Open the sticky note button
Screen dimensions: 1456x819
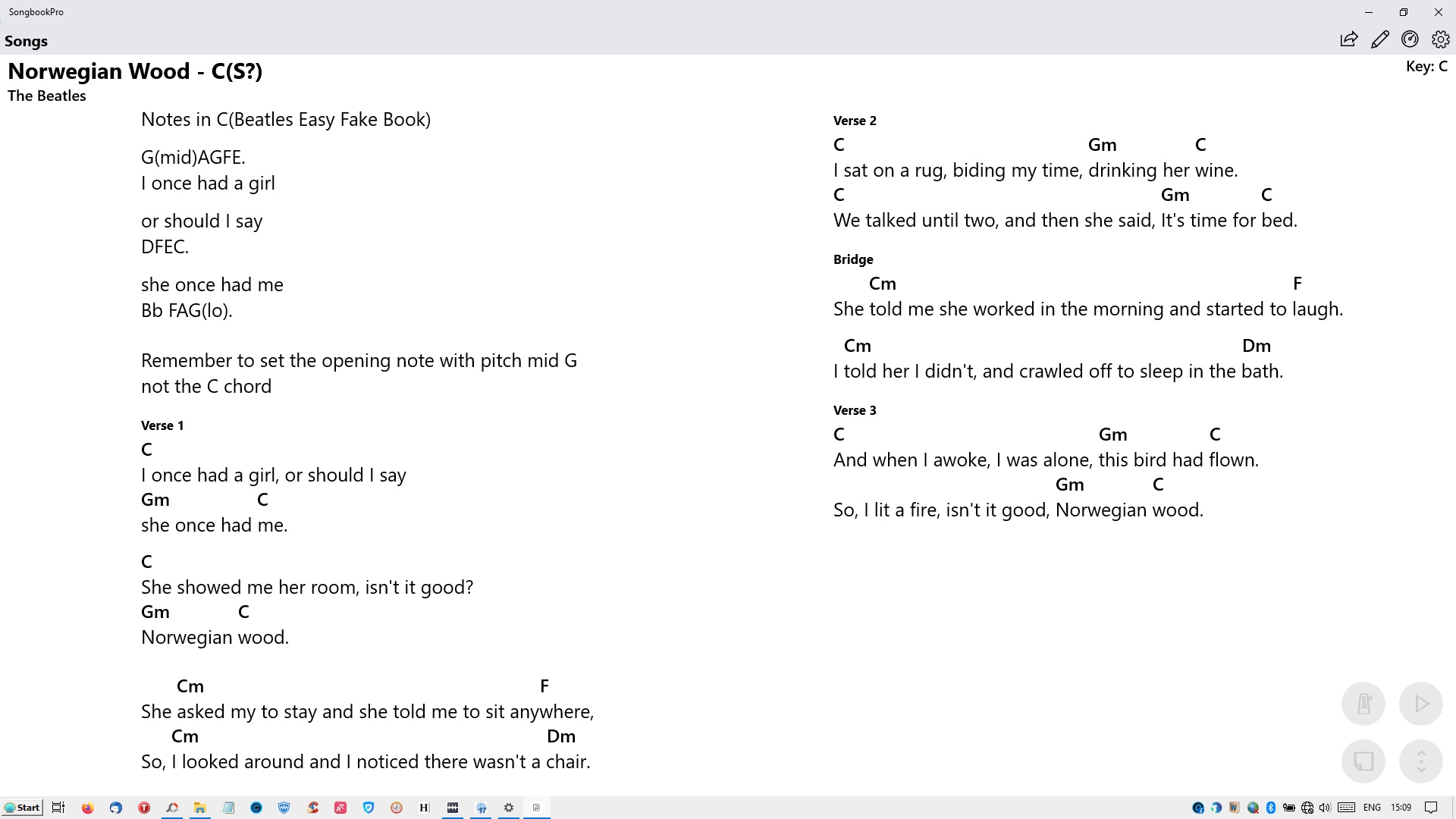[1363, 761]
